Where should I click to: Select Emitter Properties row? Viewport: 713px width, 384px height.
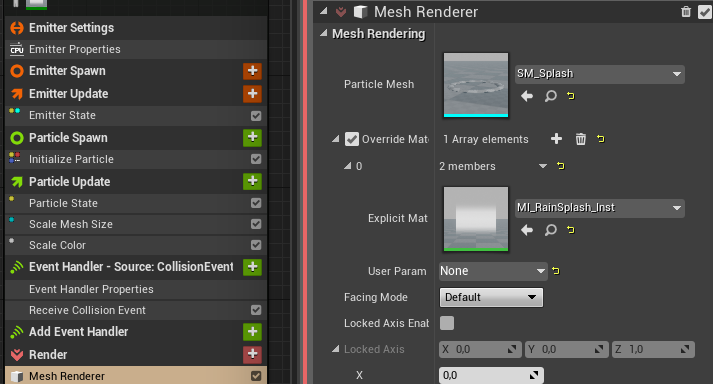pos(136,49)
